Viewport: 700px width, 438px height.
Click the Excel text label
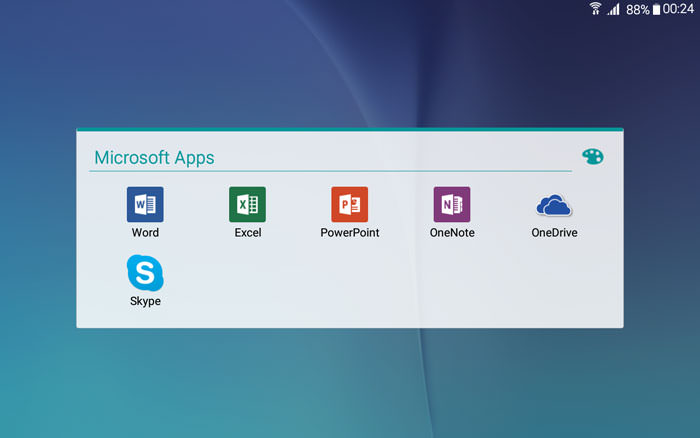247,233
